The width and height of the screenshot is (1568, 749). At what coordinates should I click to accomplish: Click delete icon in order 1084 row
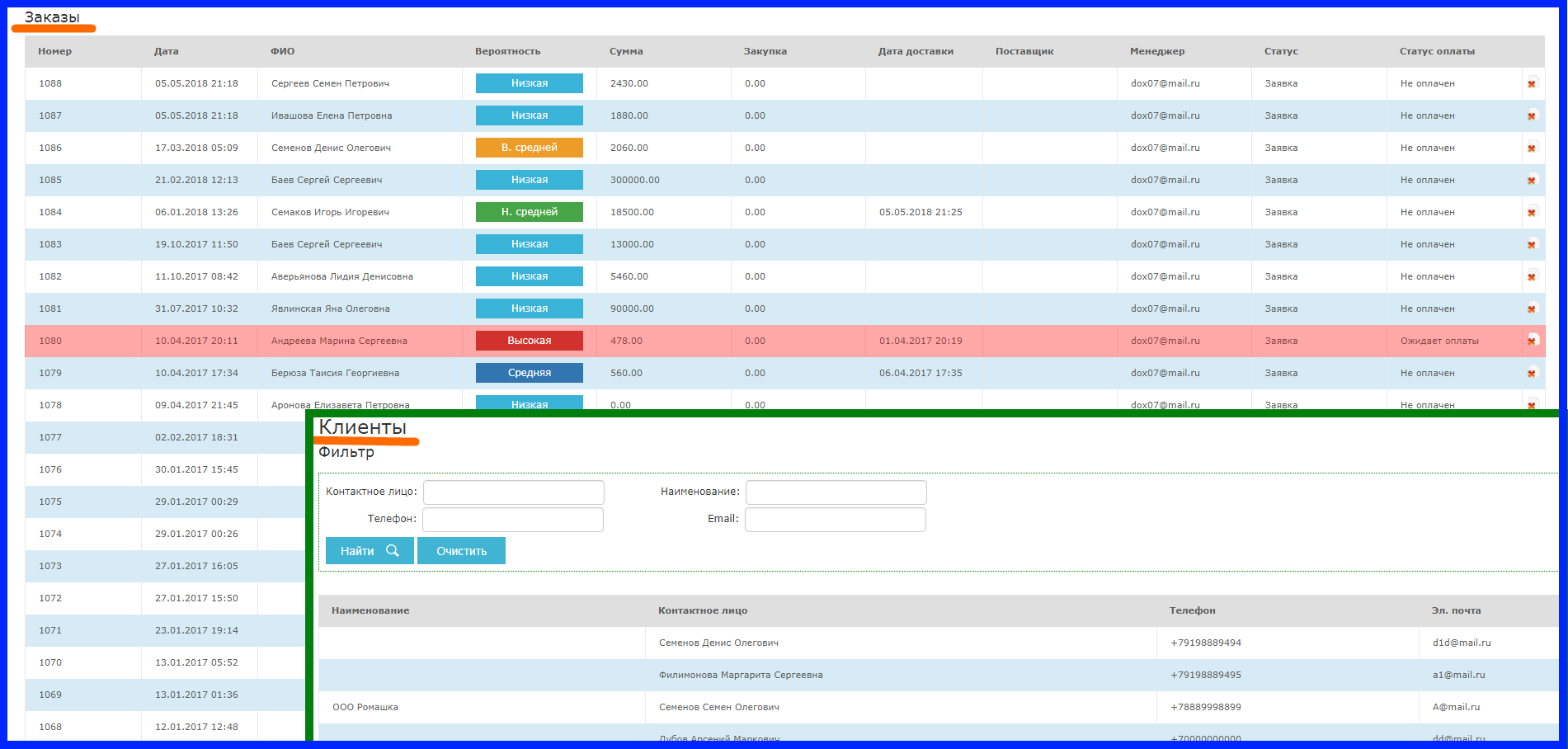[x=1532, y=212]
